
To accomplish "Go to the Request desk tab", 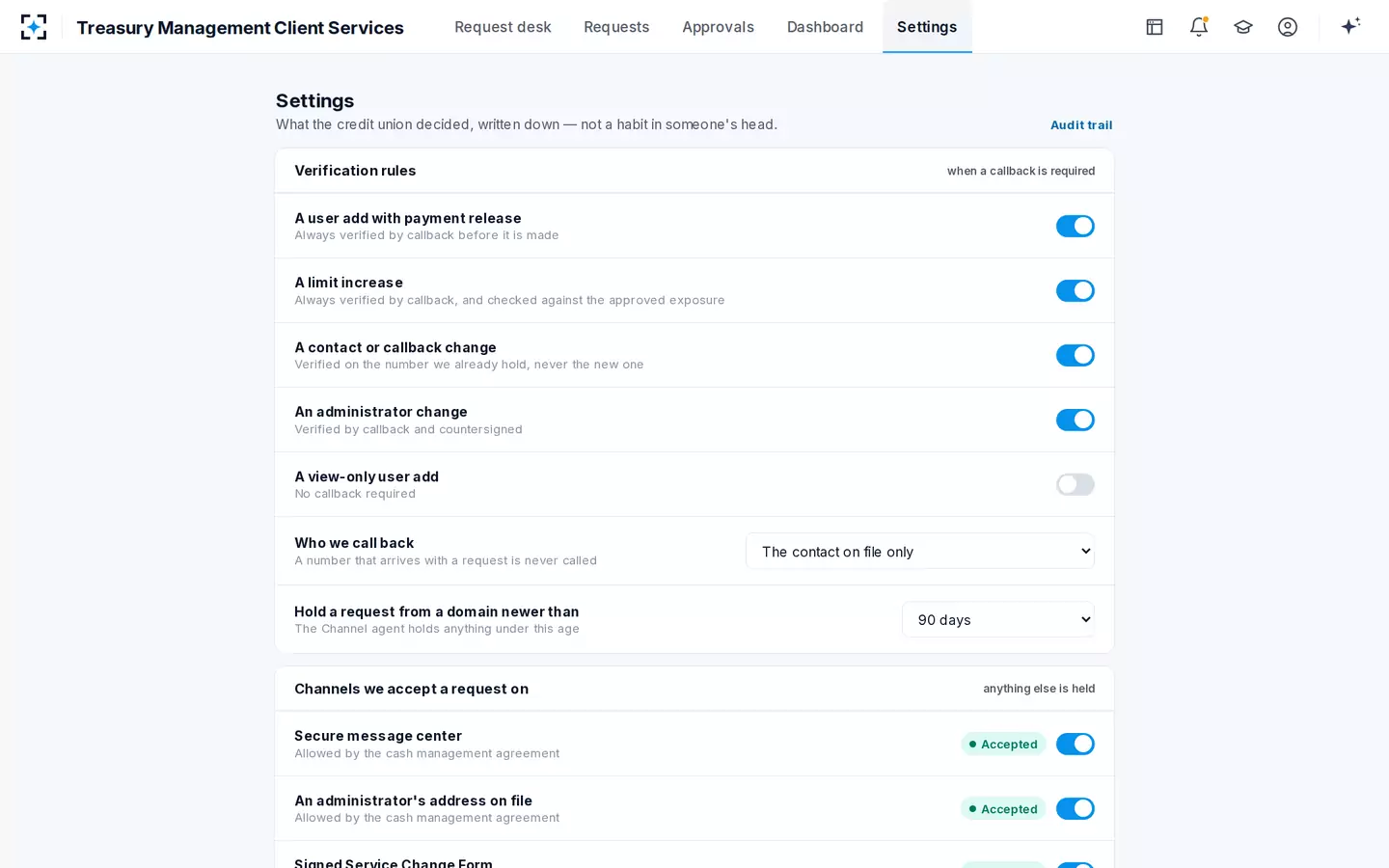I will point(503,27).
